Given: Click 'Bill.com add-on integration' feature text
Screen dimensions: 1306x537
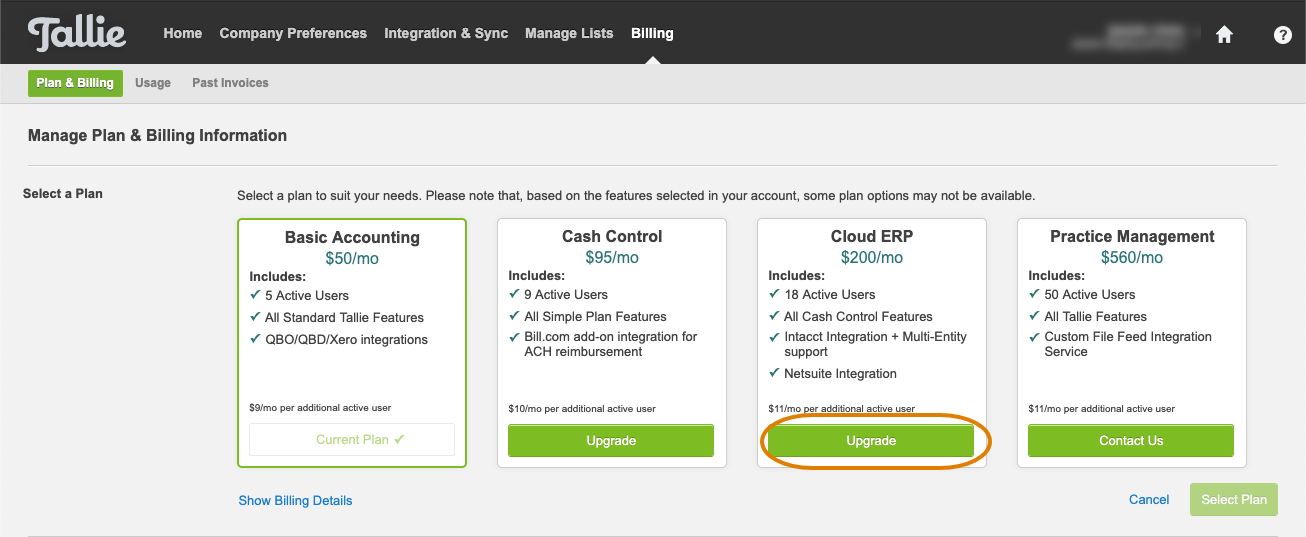Looking at the screenshot, I should pos(611,344).
